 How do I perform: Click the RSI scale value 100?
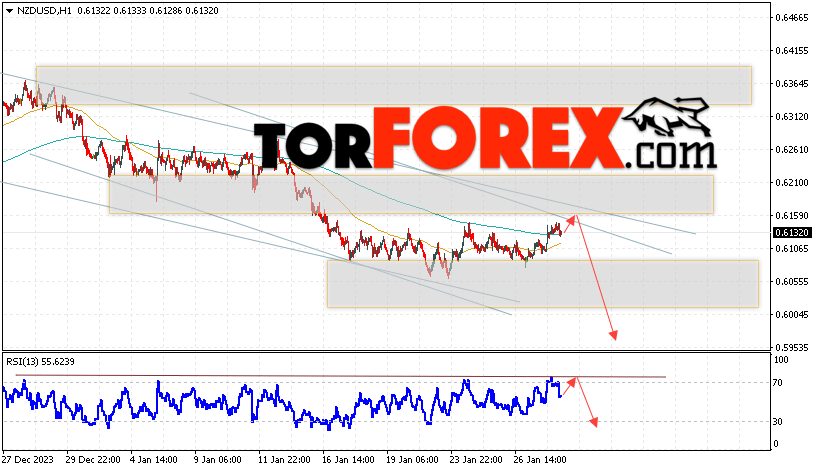point(781,360)
